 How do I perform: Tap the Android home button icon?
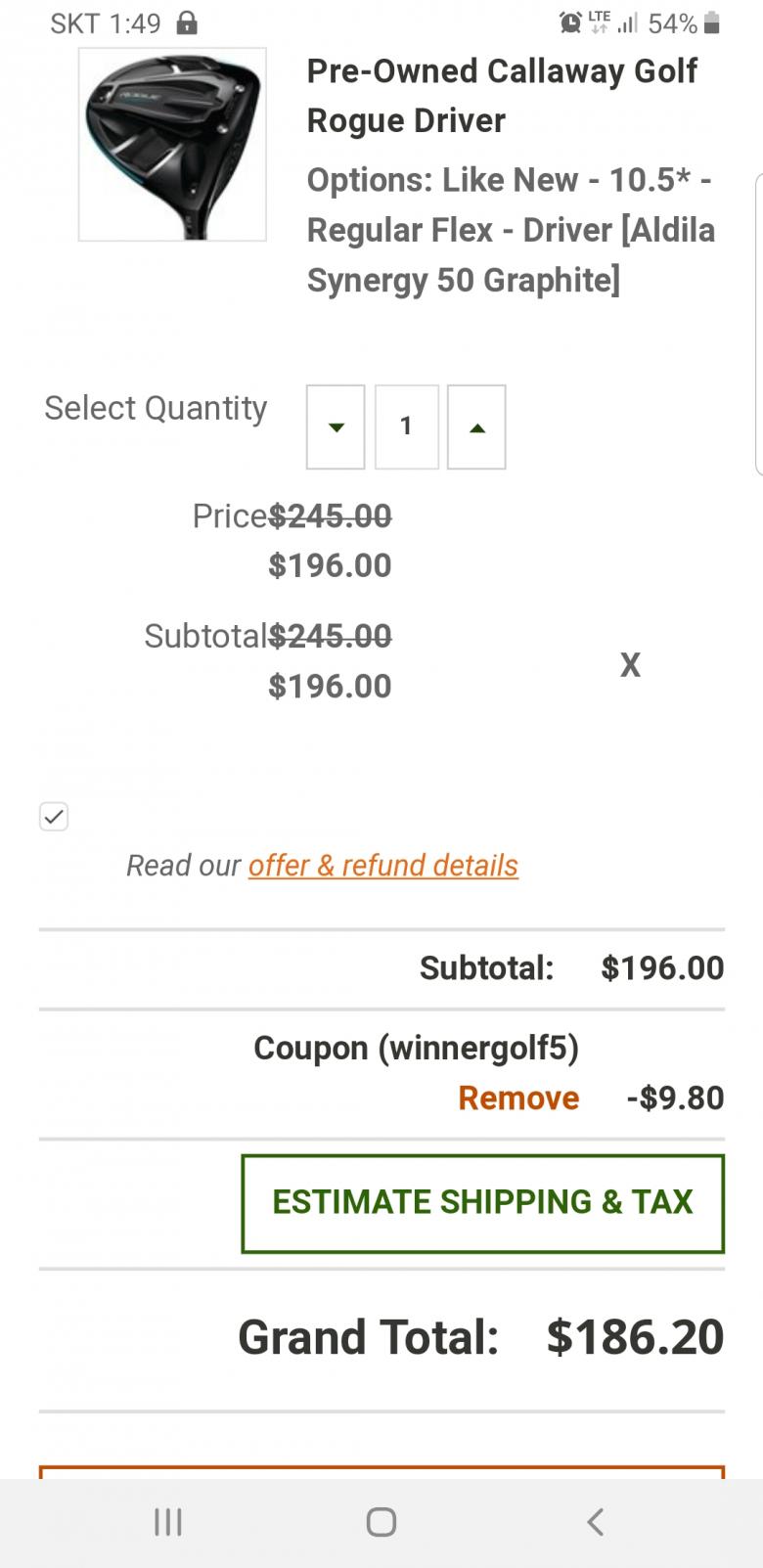(381, 1521)
